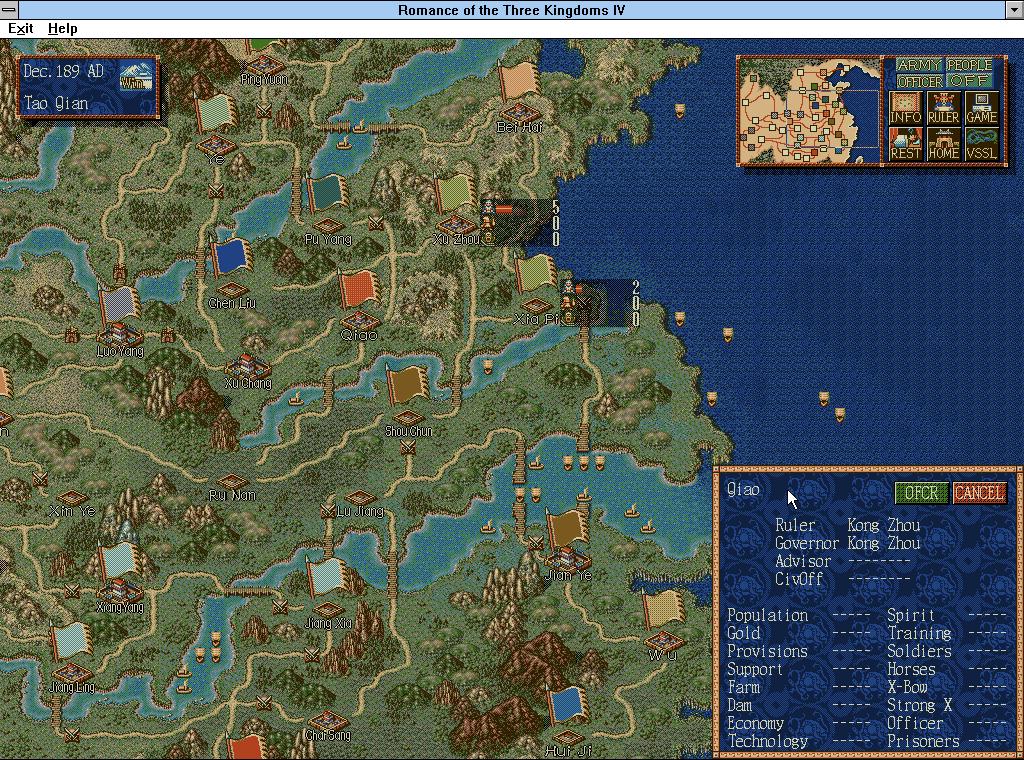Screen dimensions: 1024x760
Task: Open the VSSL command icon
Action: pos(982,144)
